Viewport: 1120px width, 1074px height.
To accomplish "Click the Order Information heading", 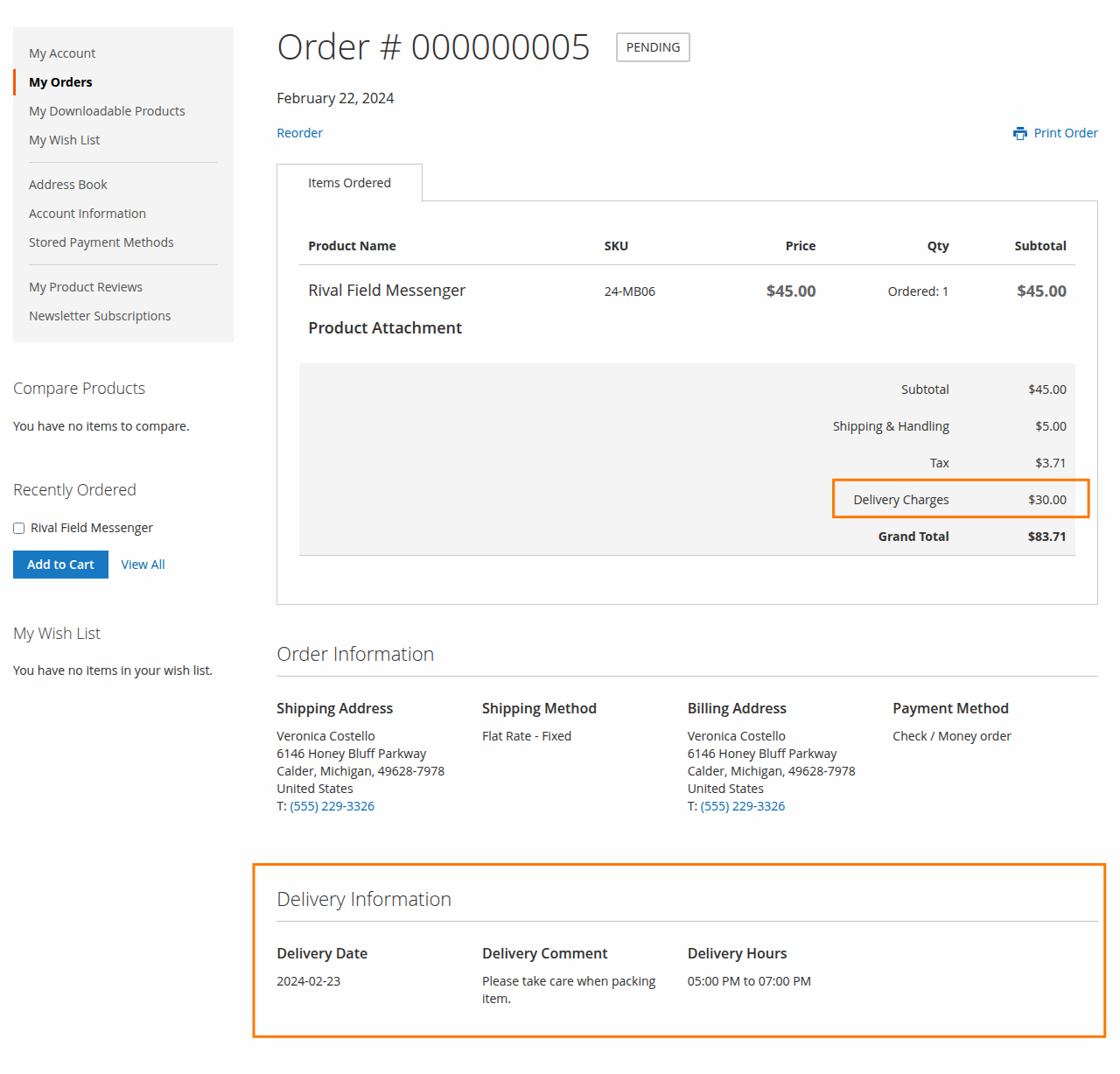I will coord(355,654).
